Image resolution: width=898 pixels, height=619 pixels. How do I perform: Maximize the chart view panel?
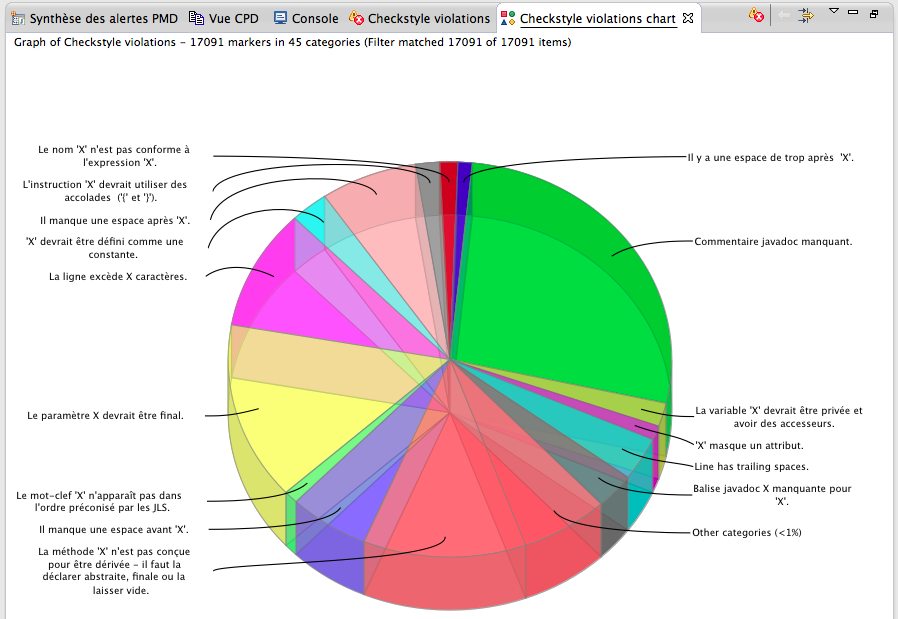point(873,13)
